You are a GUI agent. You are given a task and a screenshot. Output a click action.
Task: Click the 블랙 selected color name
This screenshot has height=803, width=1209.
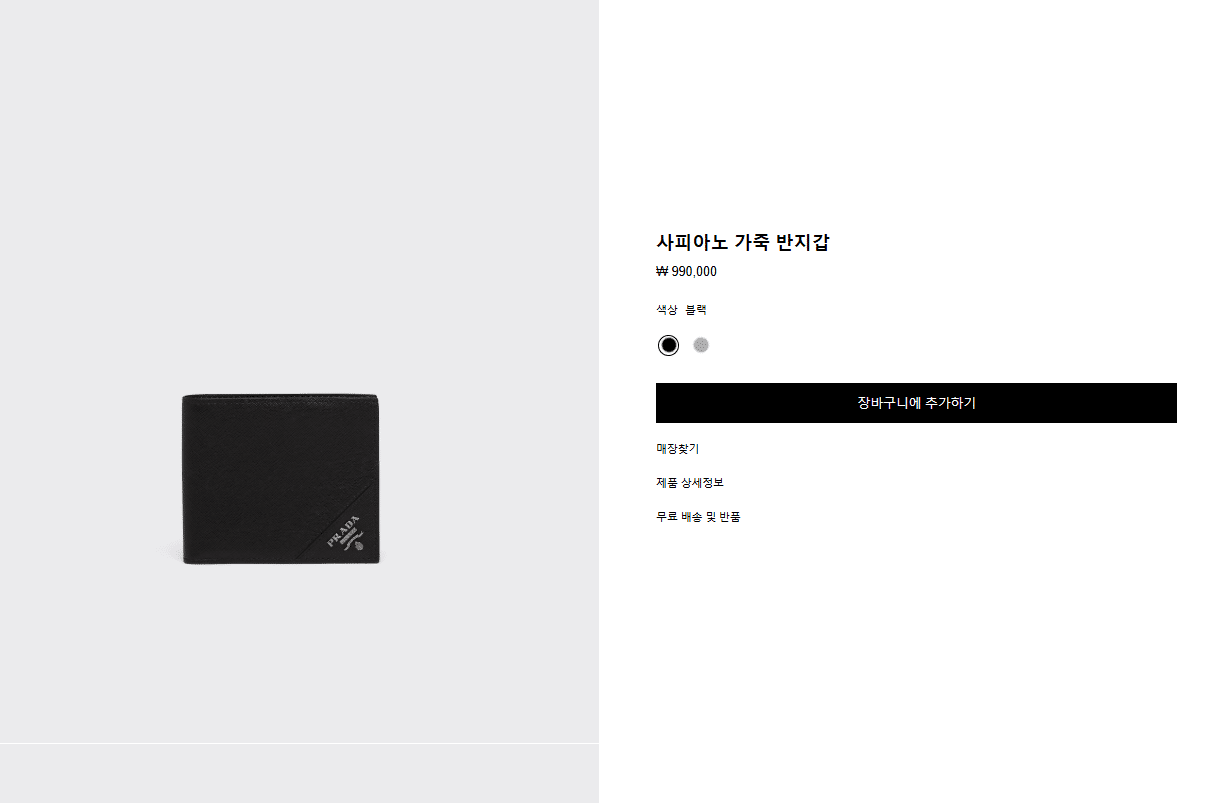696,310
